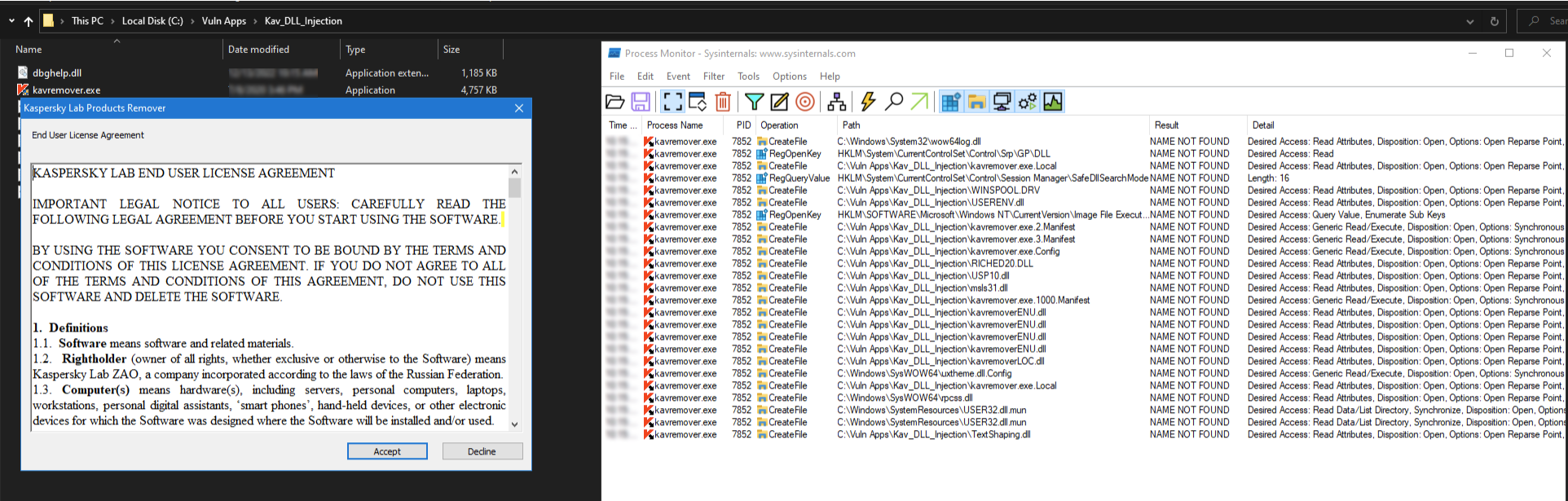The height and width of the screenshot is (501, 1568).
Task: Select the kavremover.exe file icon in Explorer
Action: pos(23,90)
